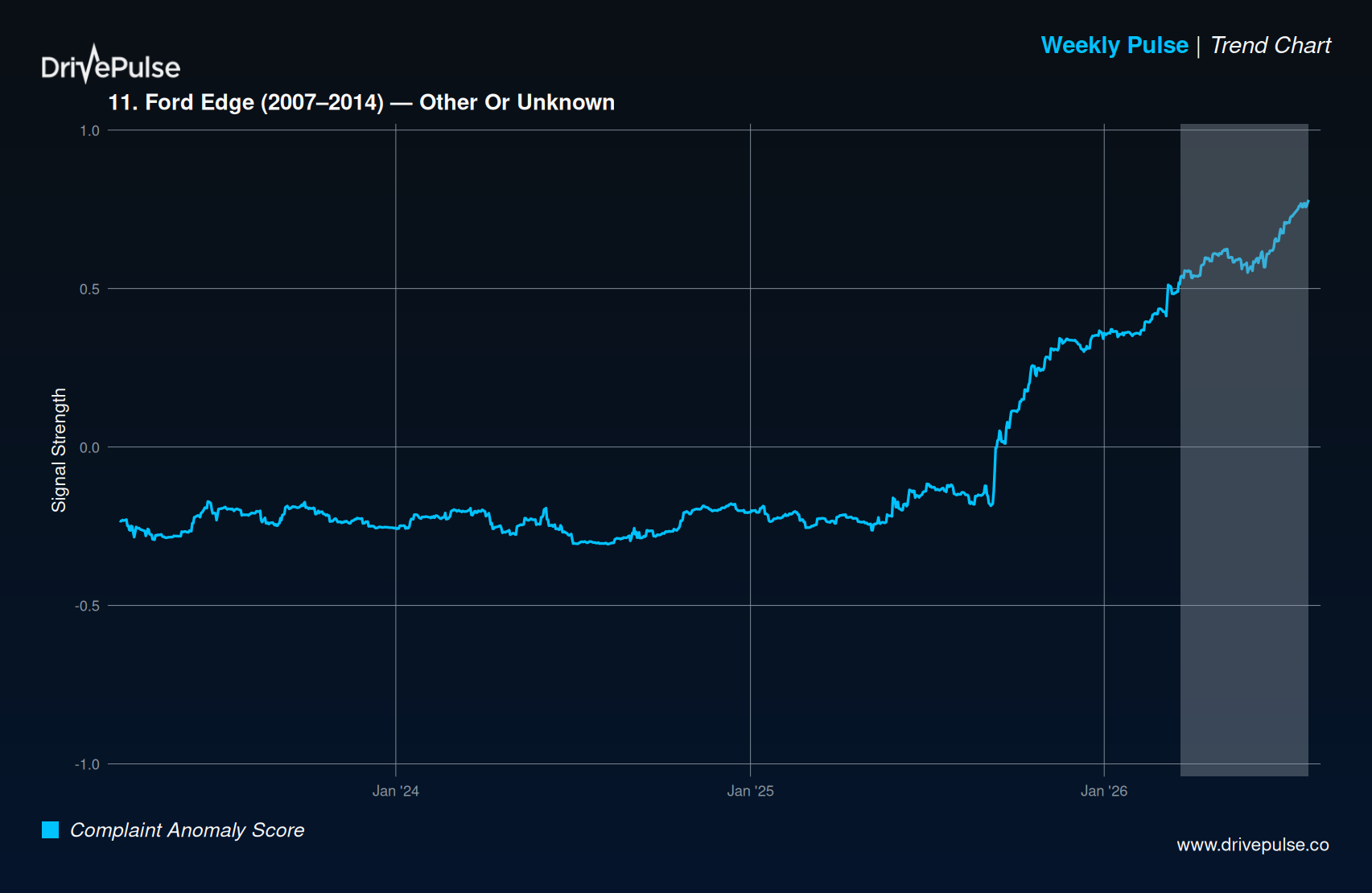This screenshot has width=1372, height=893.
Task: Click the highlighted recent-period shaded band
Action: tap(1244, 450)
